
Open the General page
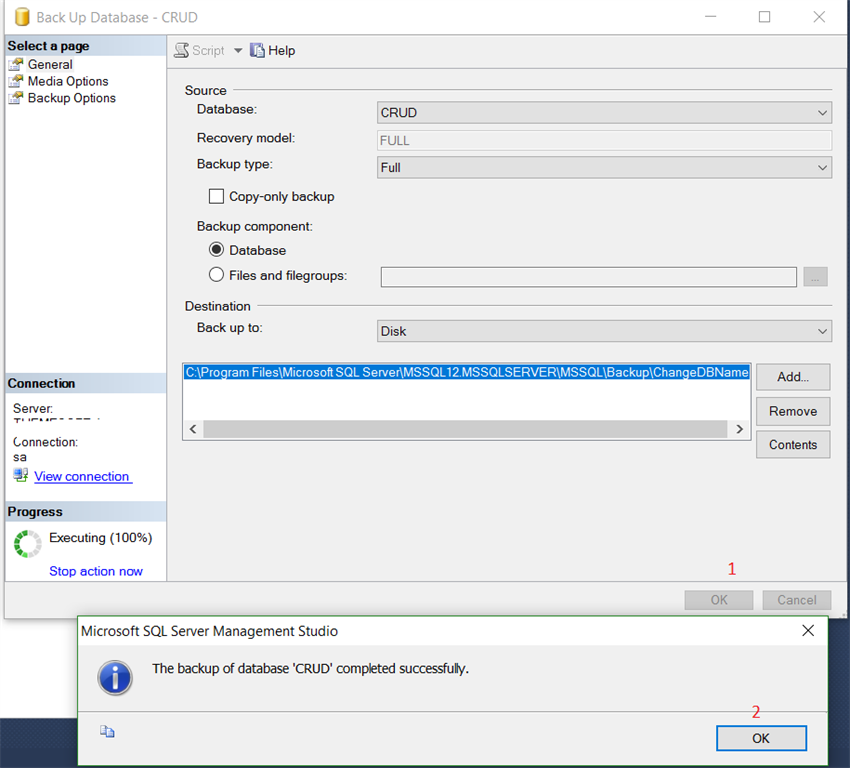coord(50,64)
